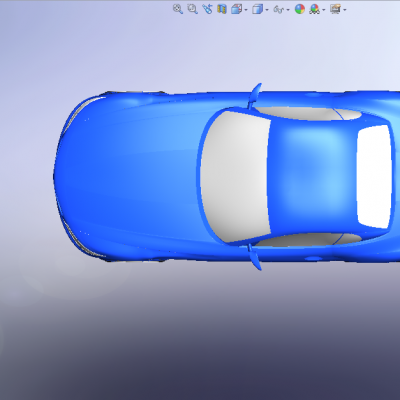The height and width of the screenshot is (400, 400).
Task: Select the white sunroof panel
Action: coord(374,177)
